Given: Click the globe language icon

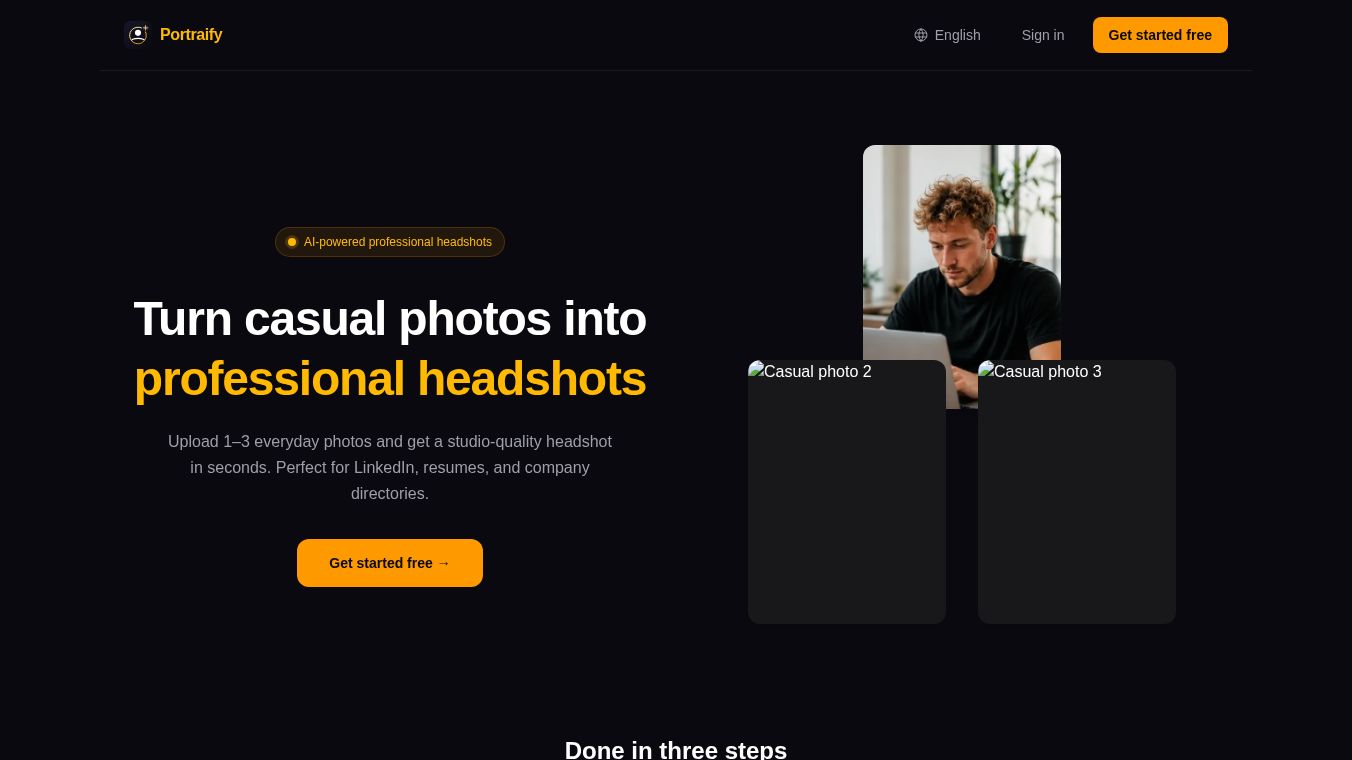Looking at the screenshot, I should click(x=921, y=35).
